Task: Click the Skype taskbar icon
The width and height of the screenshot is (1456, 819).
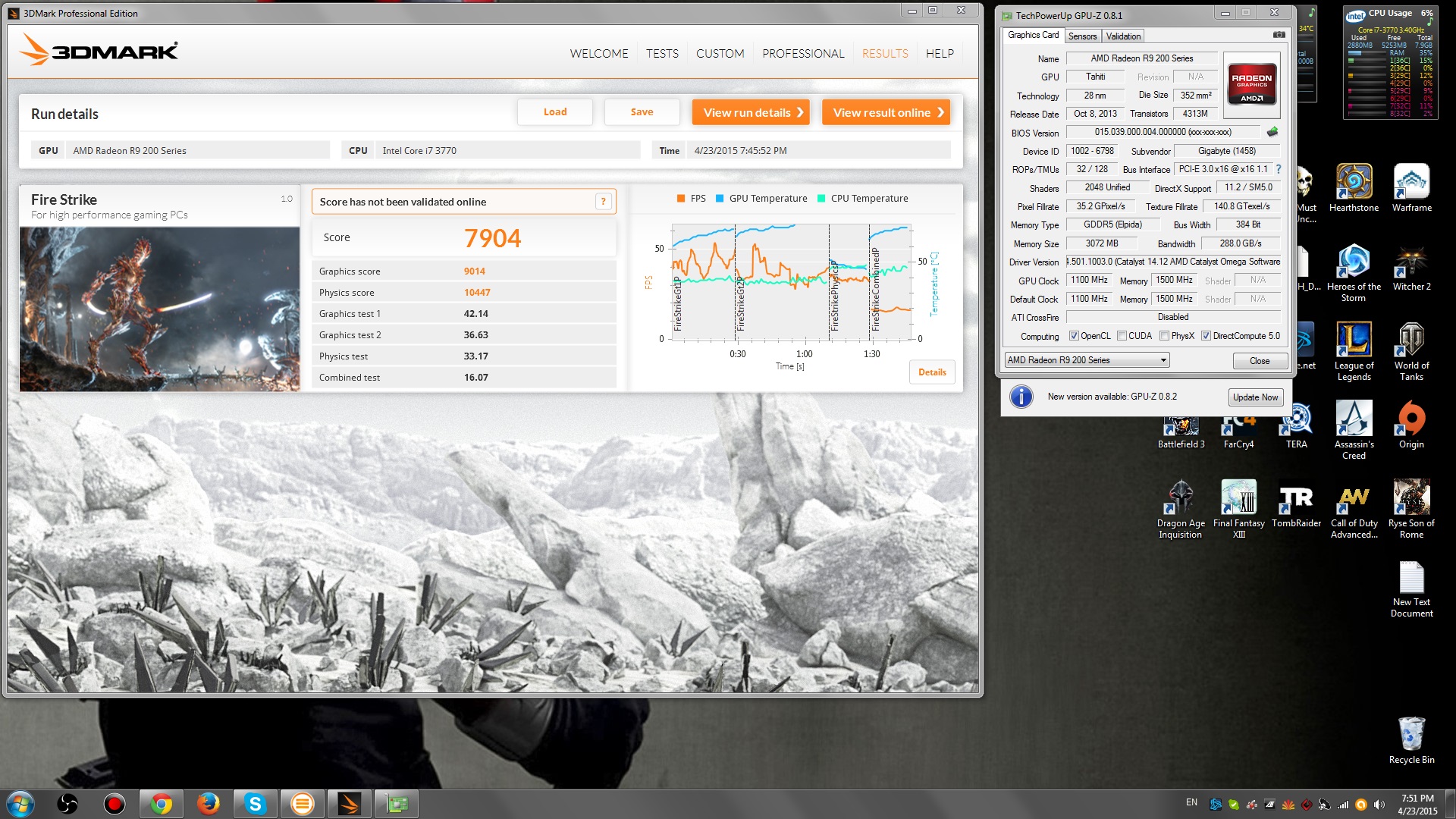Action: pyautogui.click(x=255, y=804)
